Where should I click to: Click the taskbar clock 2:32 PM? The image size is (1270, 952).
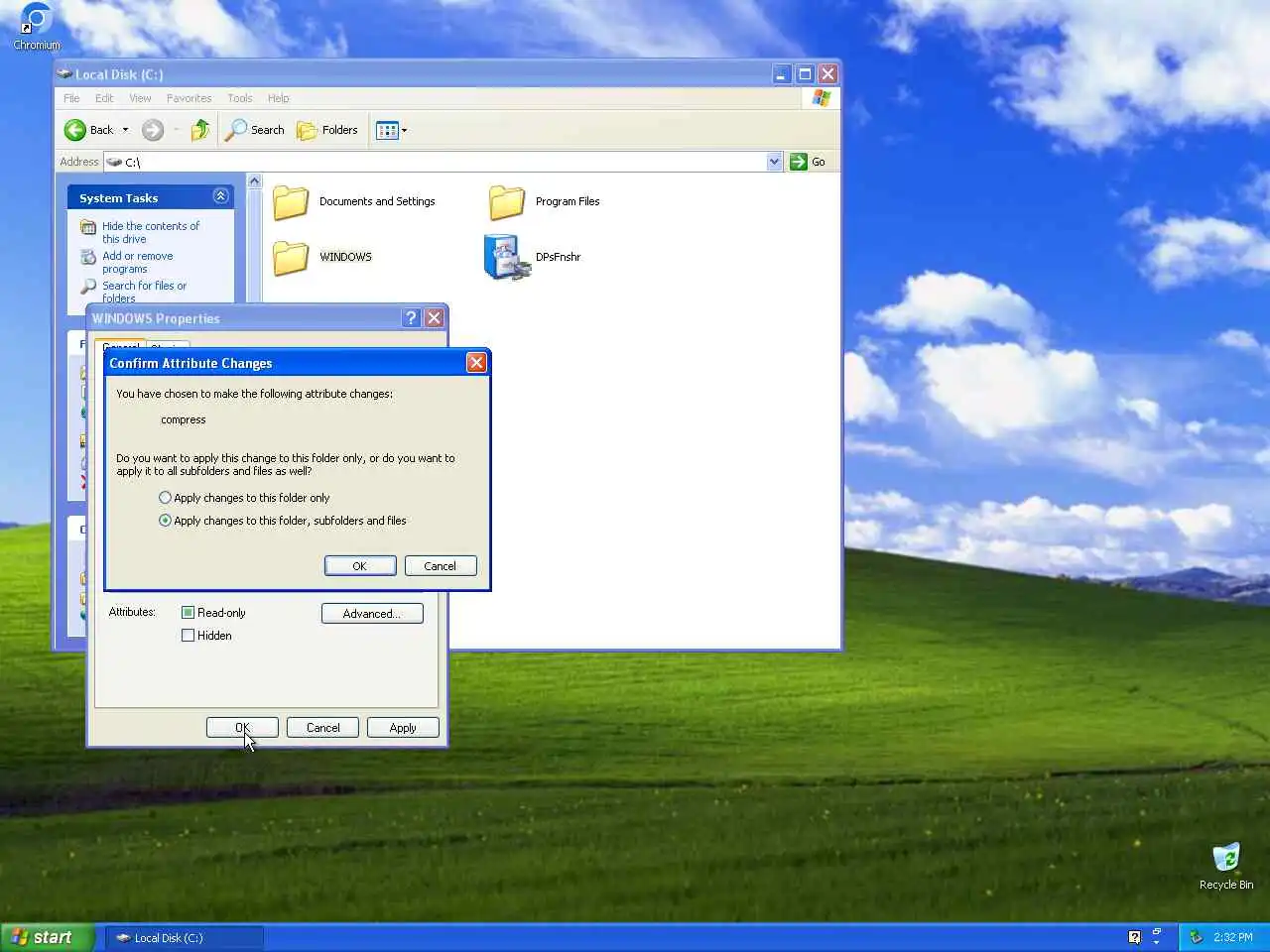click(x=1232, y=937)
